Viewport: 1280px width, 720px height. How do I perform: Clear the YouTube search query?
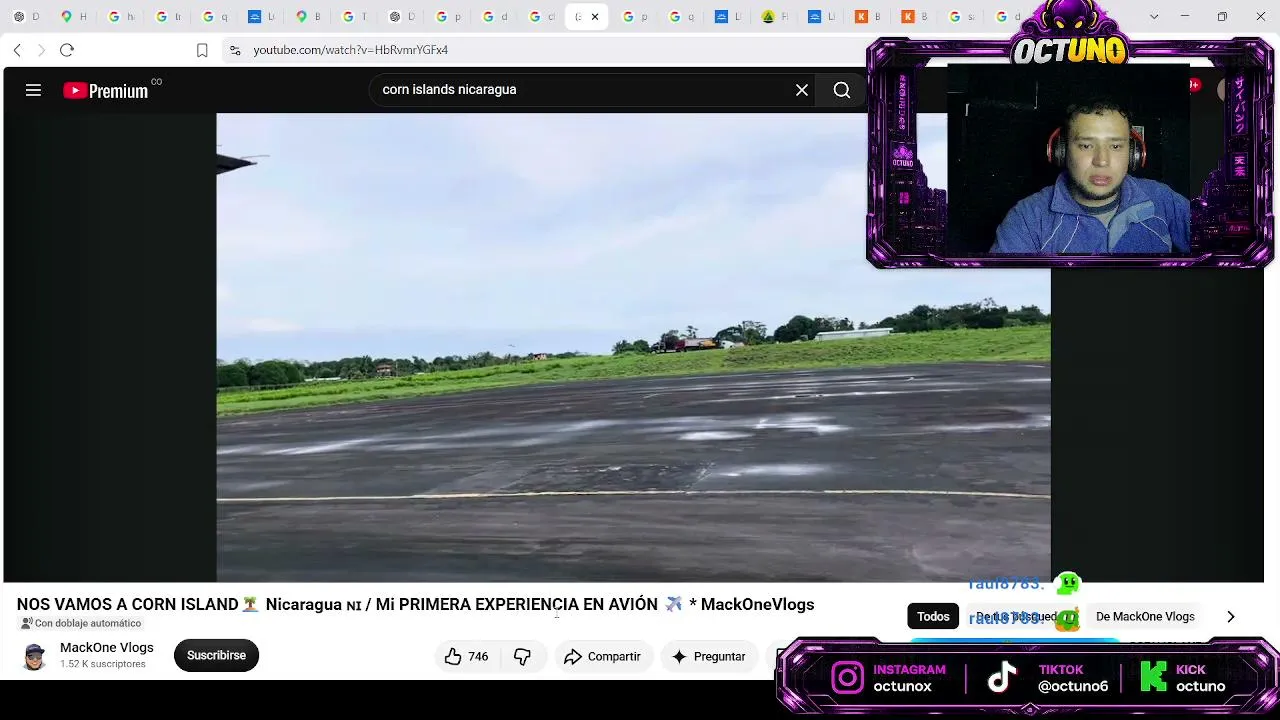[x=802, y=90]
